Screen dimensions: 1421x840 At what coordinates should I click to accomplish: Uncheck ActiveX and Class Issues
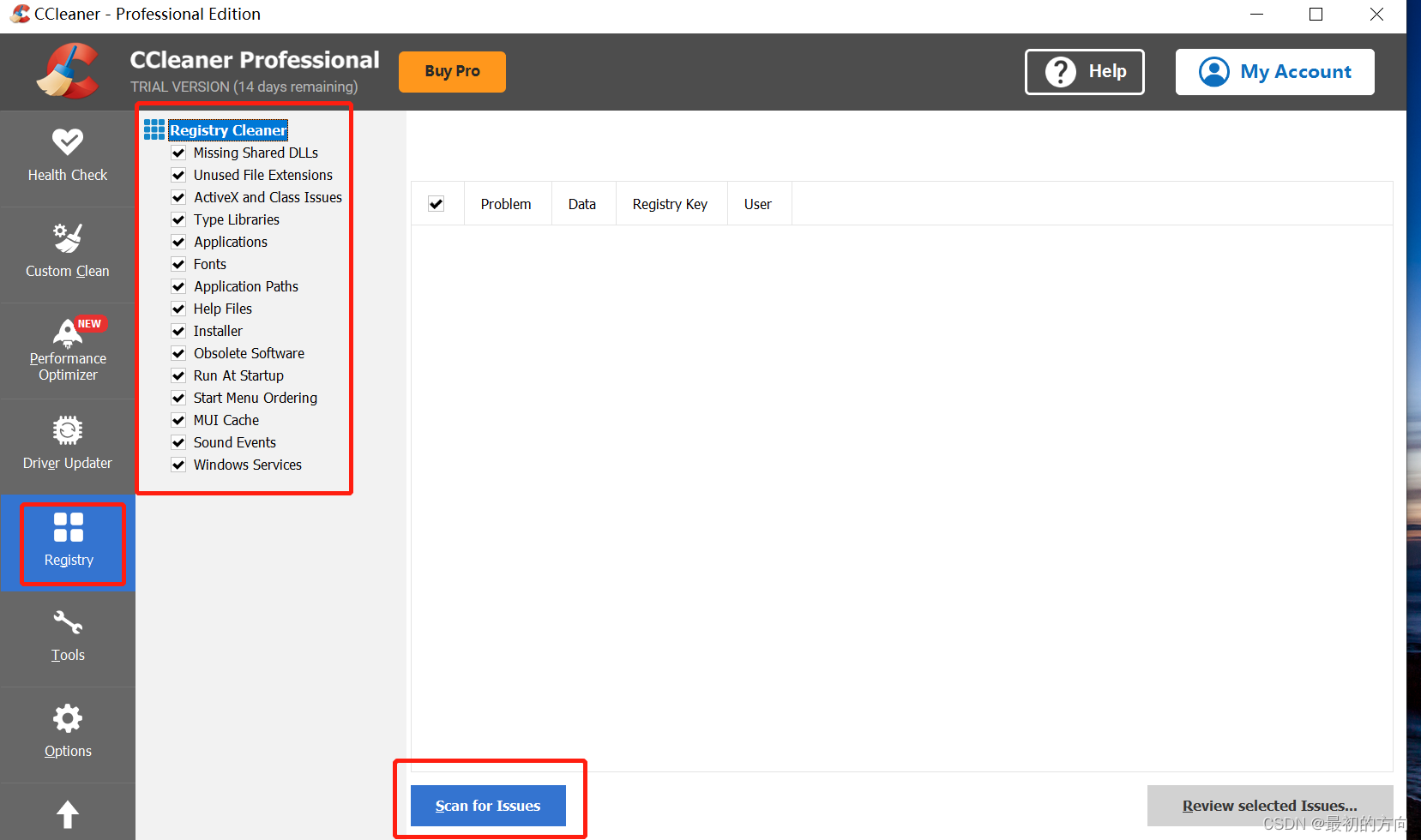[178, 197]
